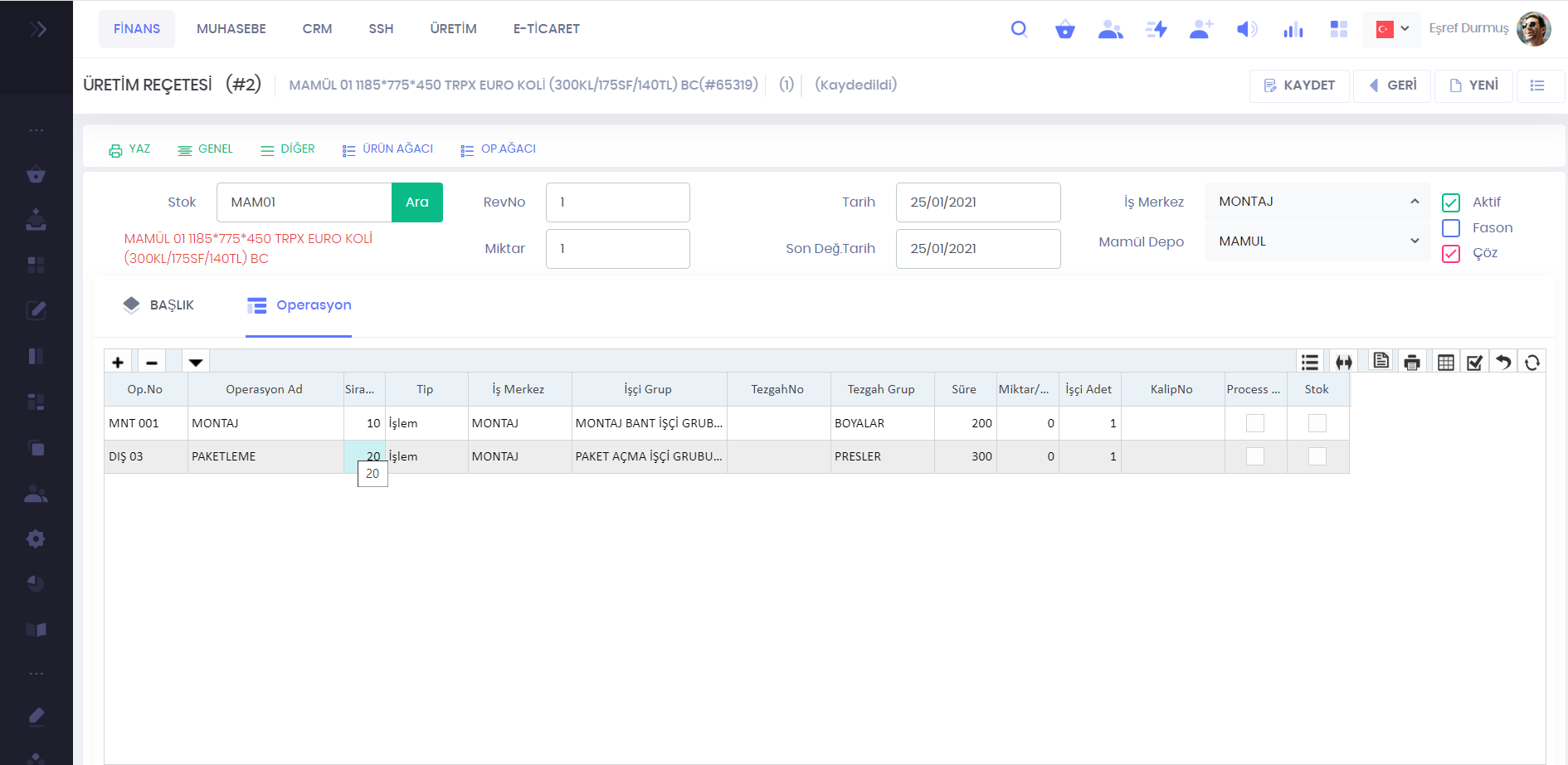
Task: Click the refresh icon in grid toolbar
Action: [1532, 363]
